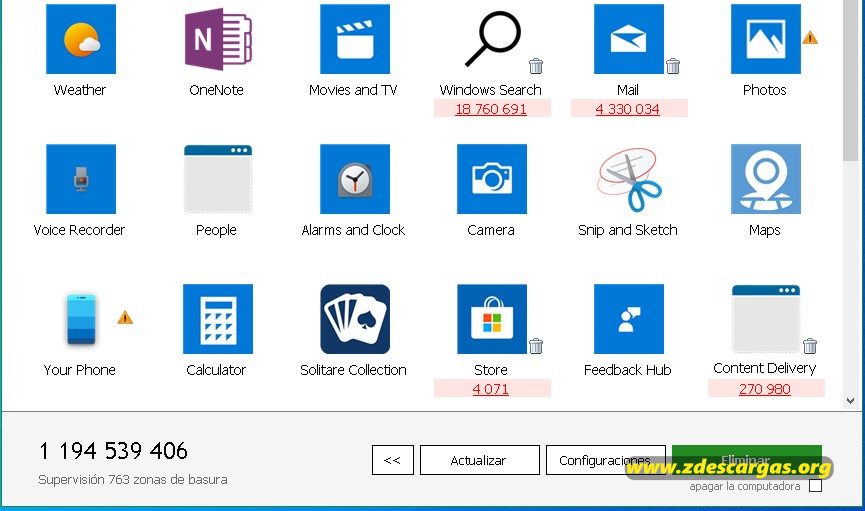865x511 pixels.
Task: Select the Content Delivery app icon
Action: [766, 319]
